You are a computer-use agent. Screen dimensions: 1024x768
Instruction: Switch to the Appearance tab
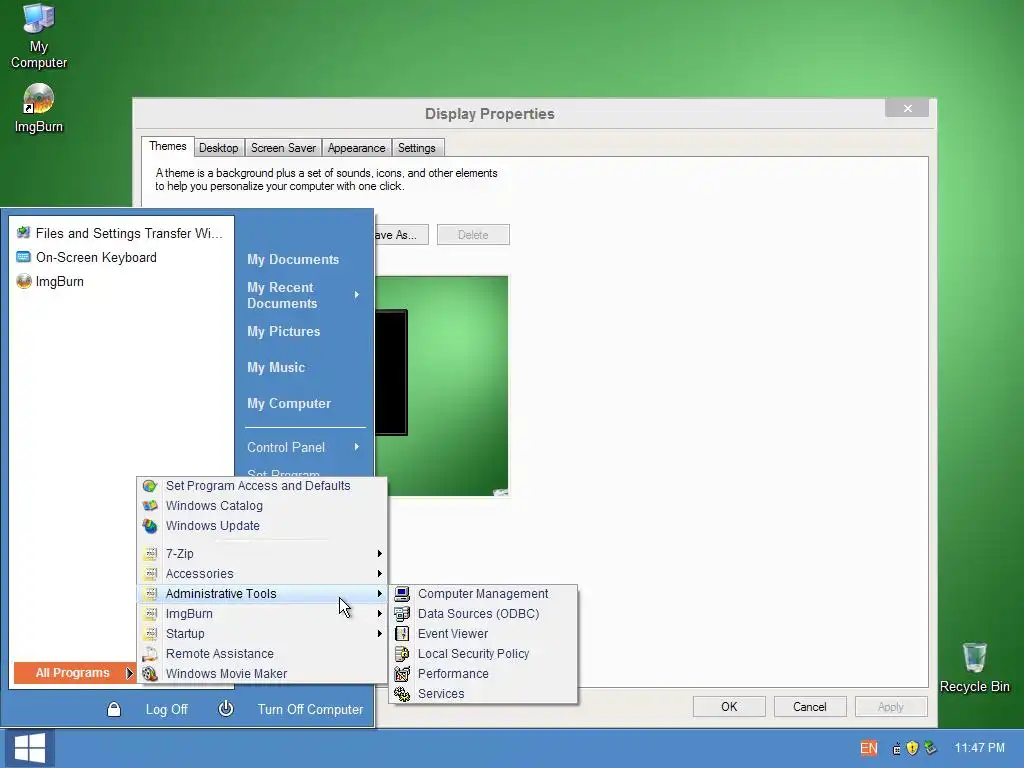(357, 148)
